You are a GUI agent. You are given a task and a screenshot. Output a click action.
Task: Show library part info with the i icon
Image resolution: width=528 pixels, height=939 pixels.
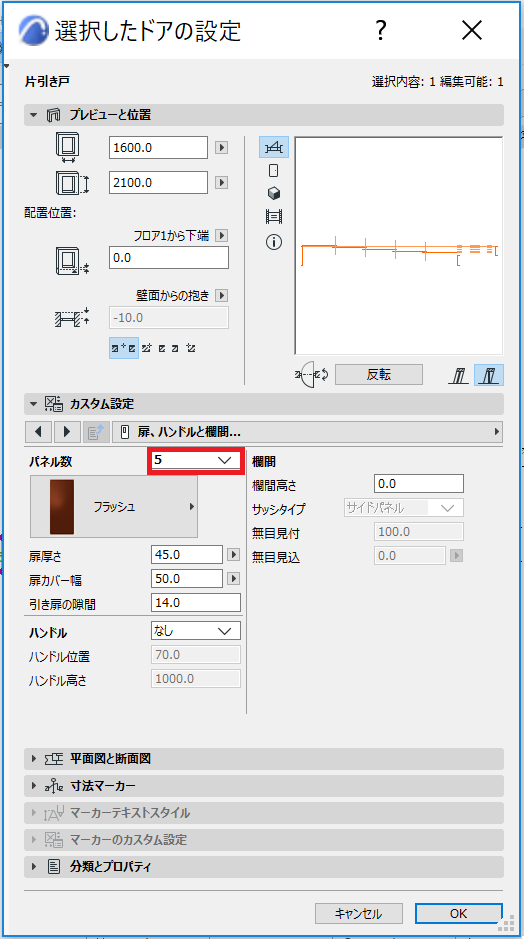[x=274, y=242]
